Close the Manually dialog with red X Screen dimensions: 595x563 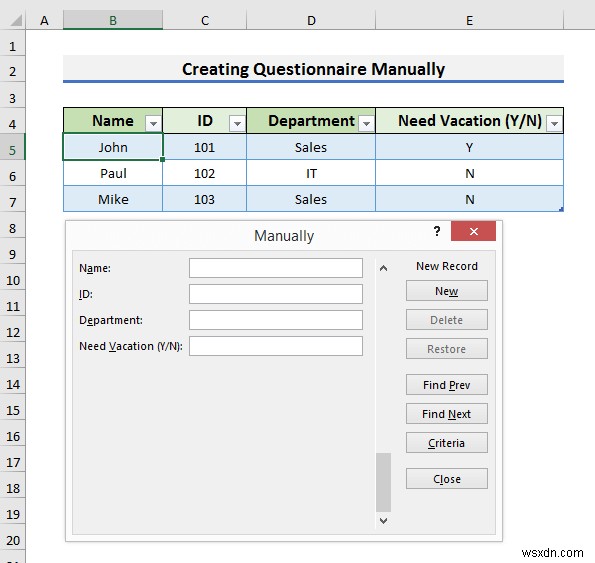point(473,231)
